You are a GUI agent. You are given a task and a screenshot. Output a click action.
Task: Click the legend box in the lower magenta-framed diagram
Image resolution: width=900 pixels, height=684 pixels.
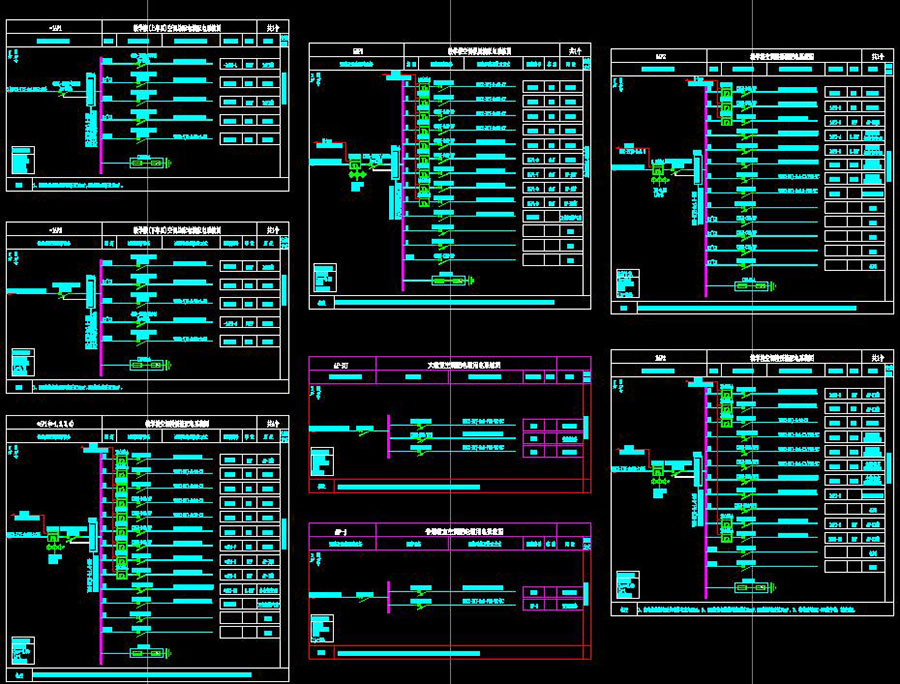click(322, 628)
